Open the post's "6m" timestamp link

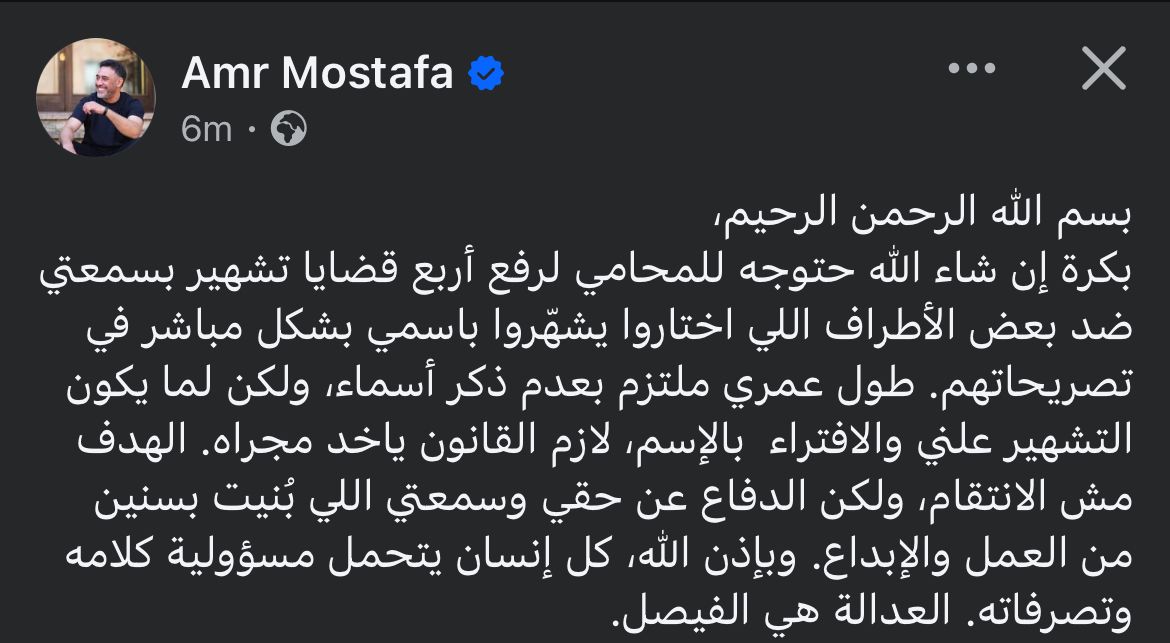click(207, 129)
